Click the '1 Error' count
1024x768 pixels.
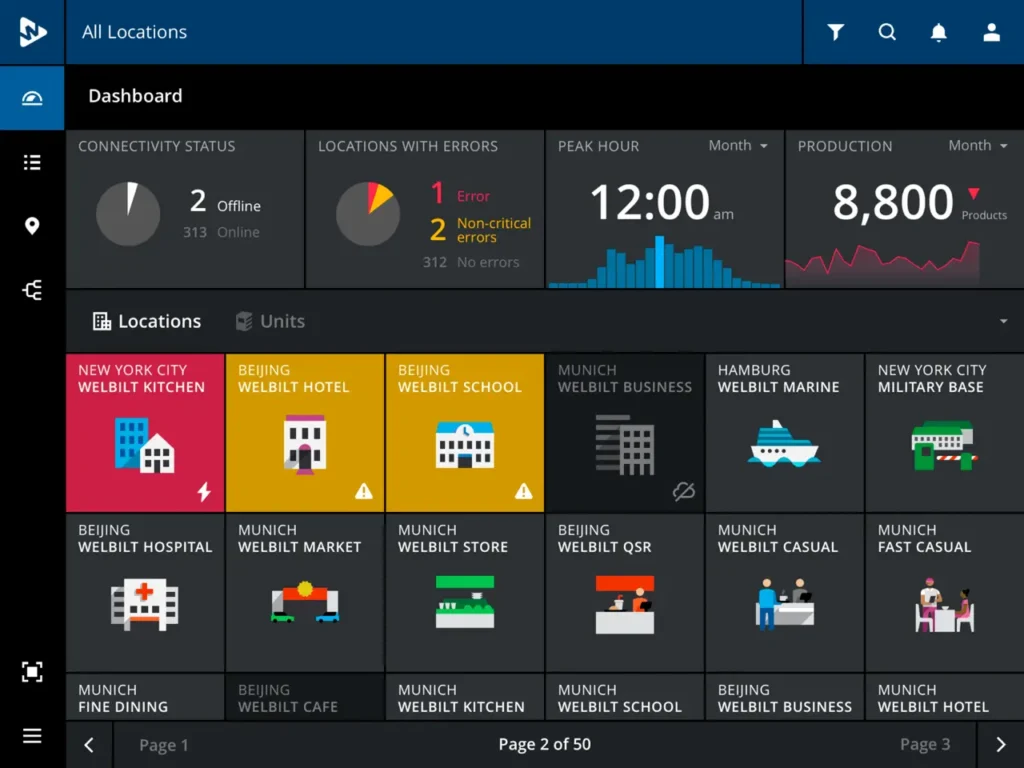[460, 193]
